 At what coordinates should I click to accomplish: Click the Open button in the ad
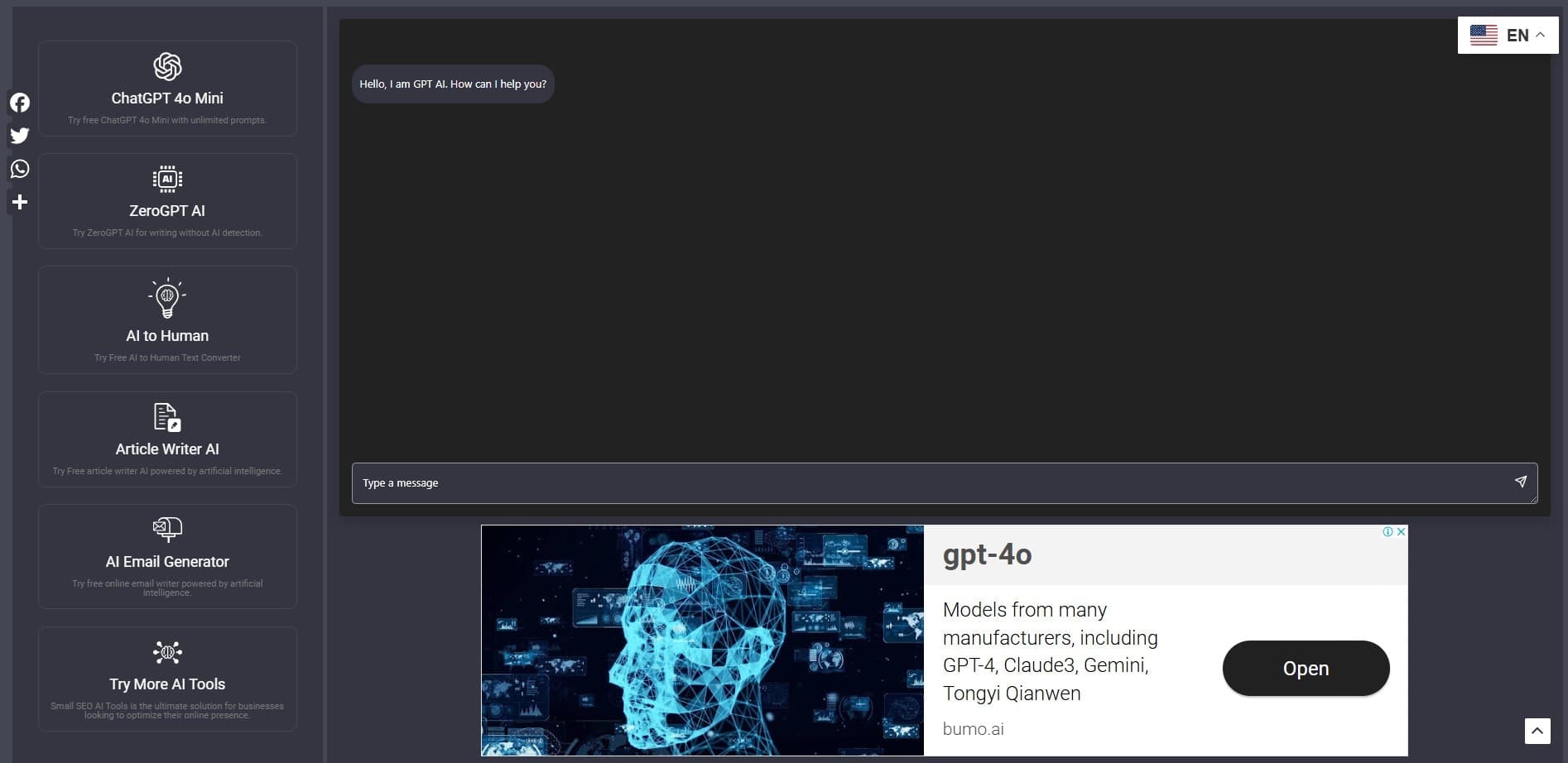pos(1306,669)
